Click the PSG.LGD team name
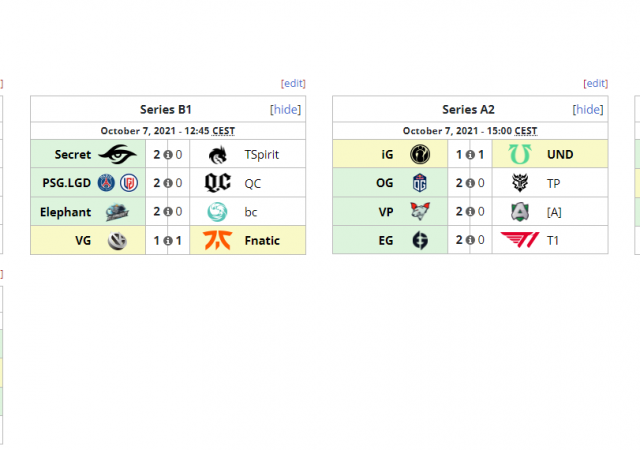This screenshot has height=450, width=640. click(x=66, y=183)
